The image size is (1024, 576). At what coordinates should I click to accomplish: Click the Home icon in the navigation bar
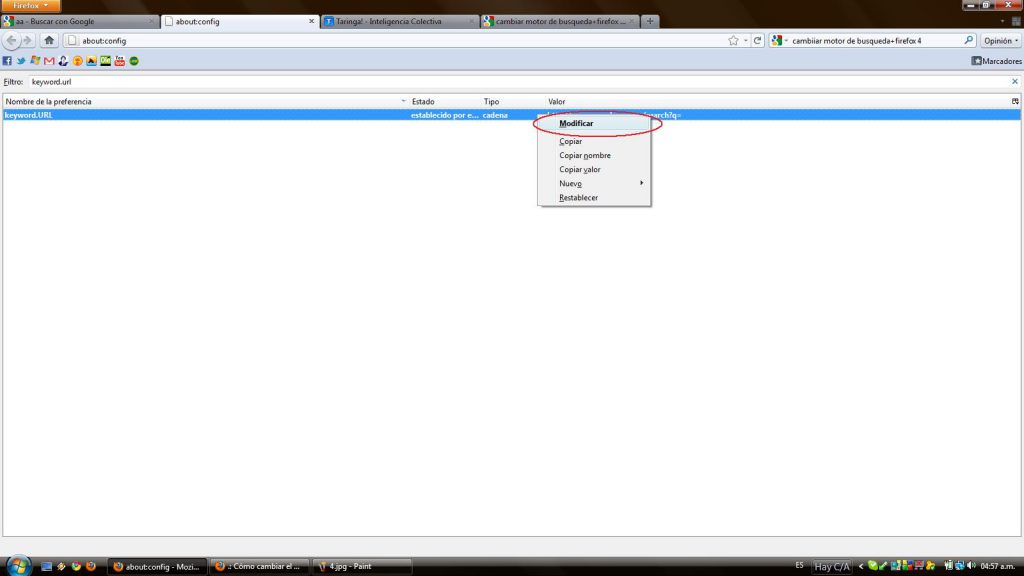click(x=49, y=41)
